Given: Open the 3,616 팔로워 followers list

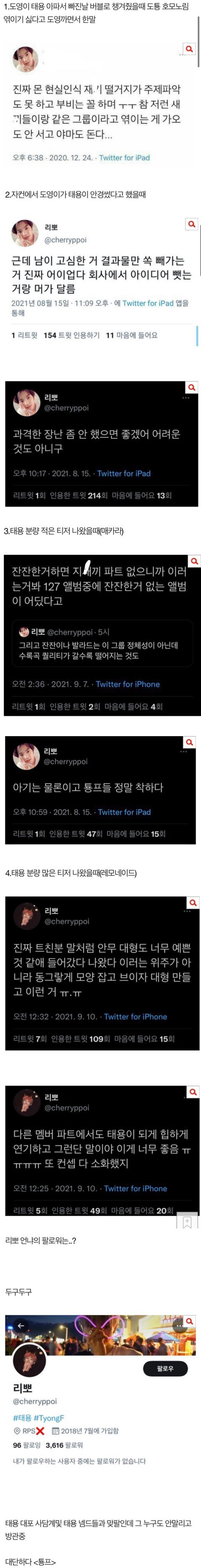Looking at the screenshot, I should [x=64, y=1444].
